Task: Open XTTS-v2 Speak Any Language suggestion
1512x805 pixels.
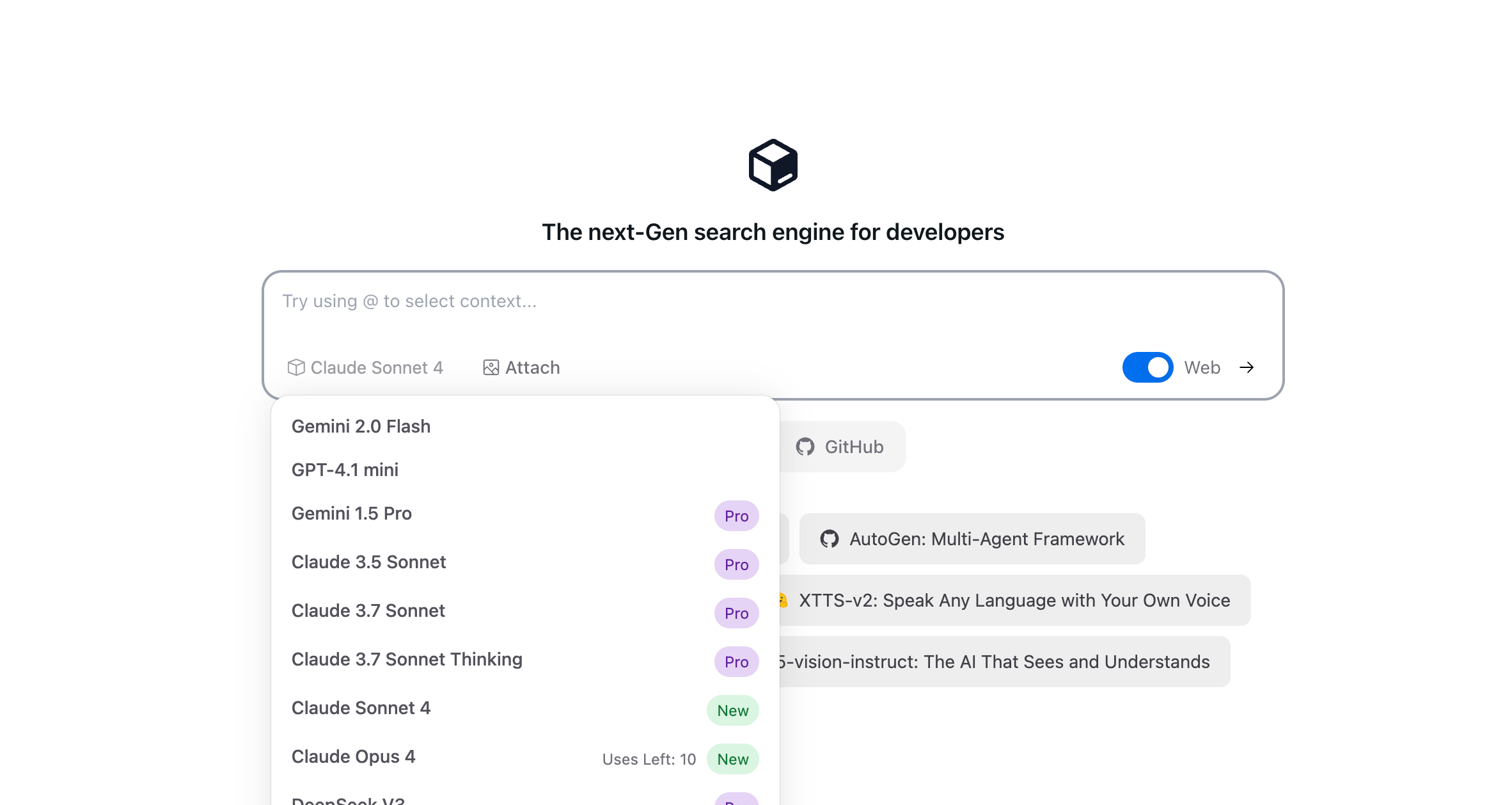Action: (1014, 600)
